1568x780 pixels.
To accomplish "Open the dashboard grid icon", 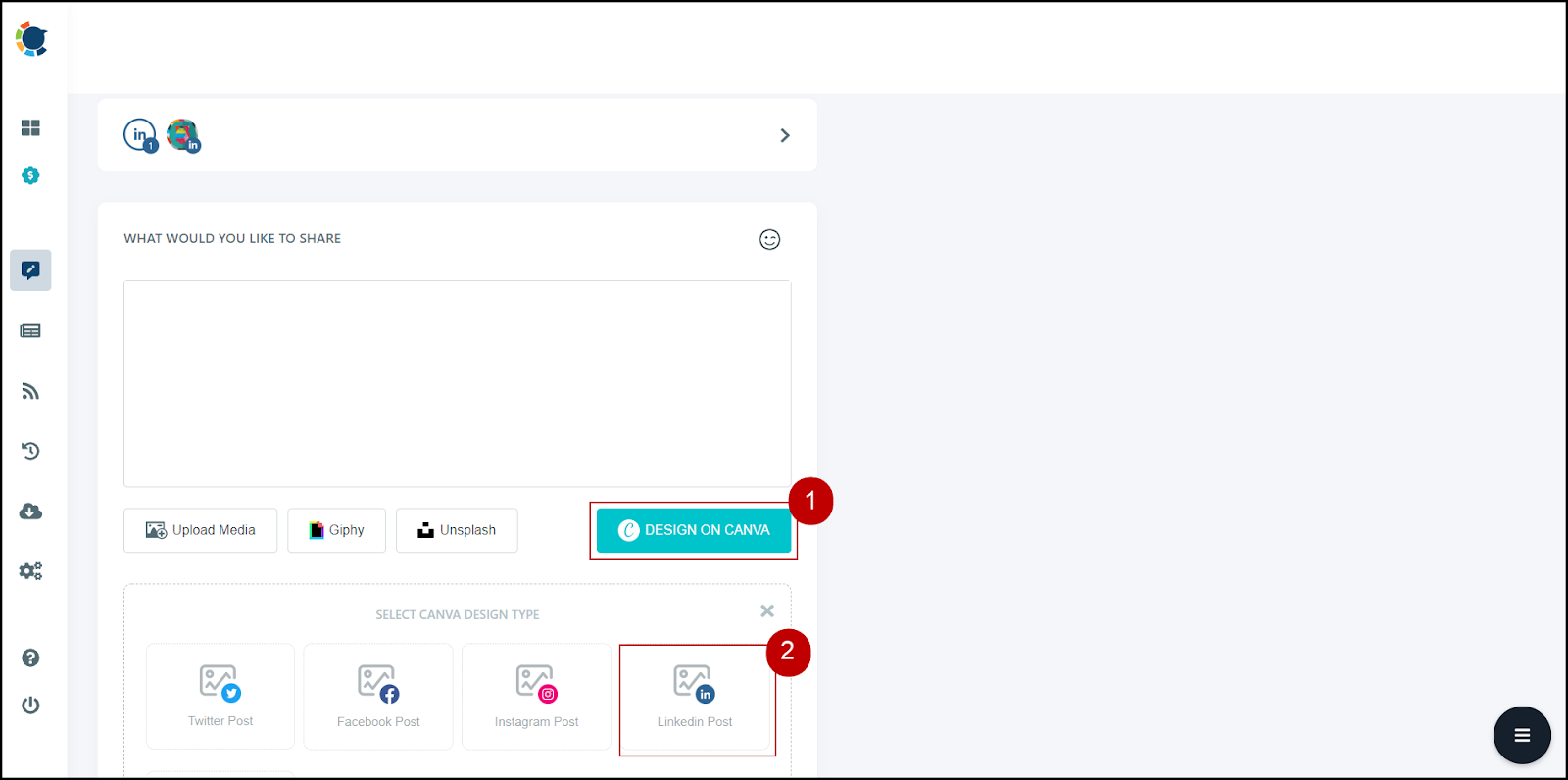I will (x=30, y=127).
